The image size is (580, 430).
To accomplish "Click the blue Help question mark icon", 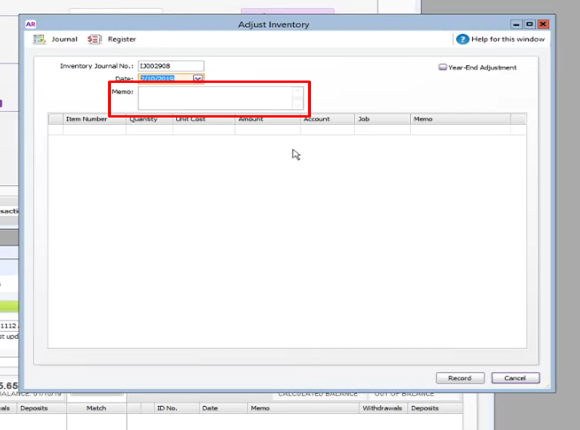I will coord(462,39).
